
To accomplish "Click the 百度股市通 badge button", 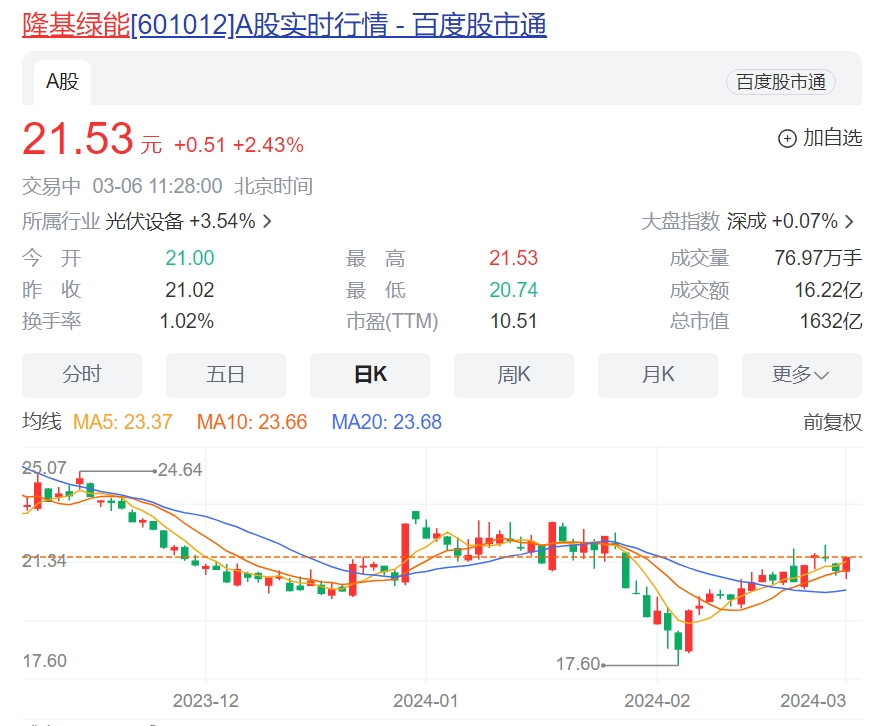I will pos(781,82).
